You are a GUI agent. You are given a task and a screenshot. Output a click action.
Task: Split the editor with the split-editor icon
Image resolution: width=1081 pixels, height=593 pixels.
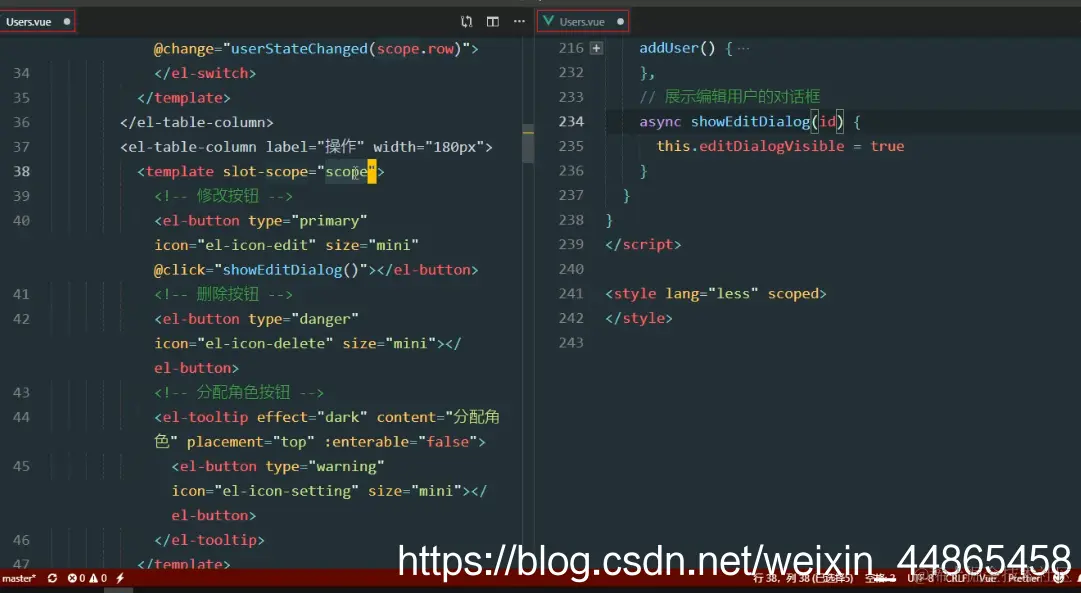(x=493, y=22)
